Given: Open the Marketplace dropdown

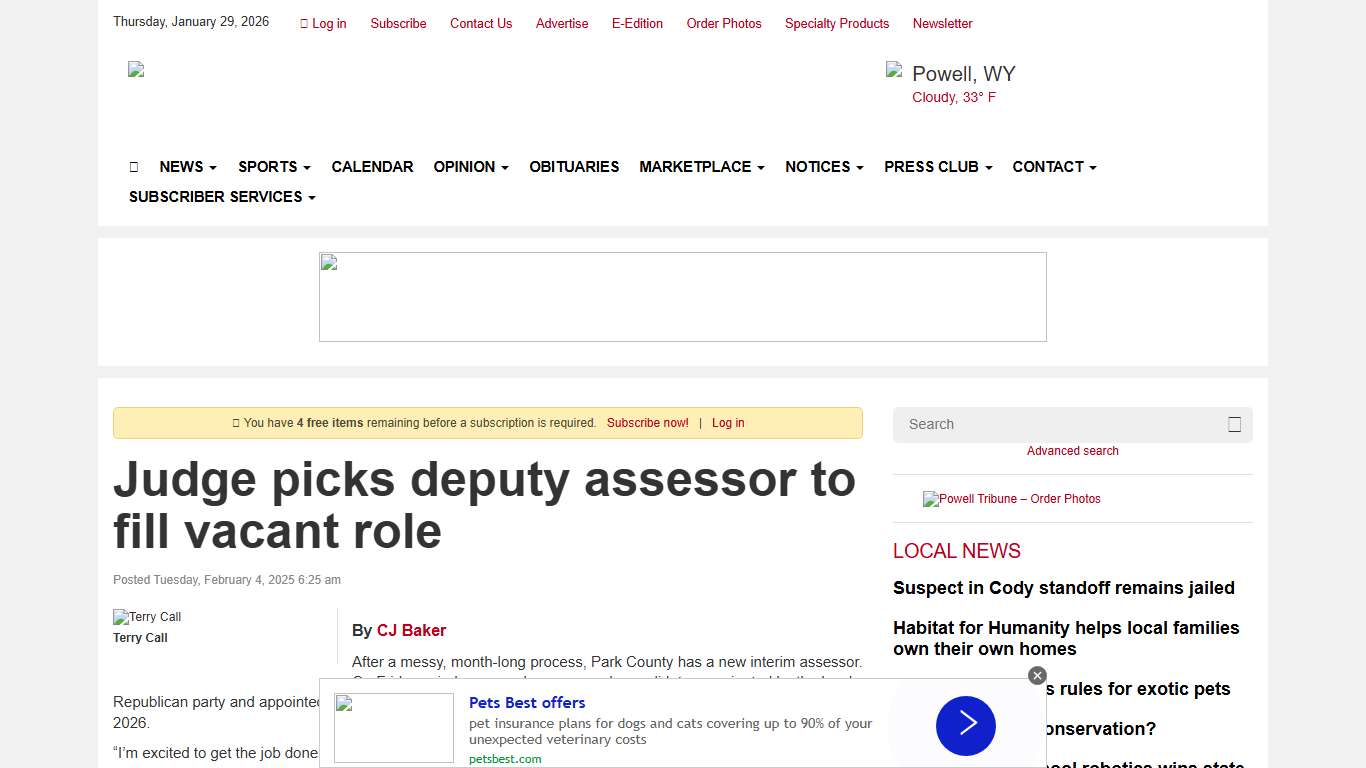Looking at the screenshot, I should pos(701,167).
